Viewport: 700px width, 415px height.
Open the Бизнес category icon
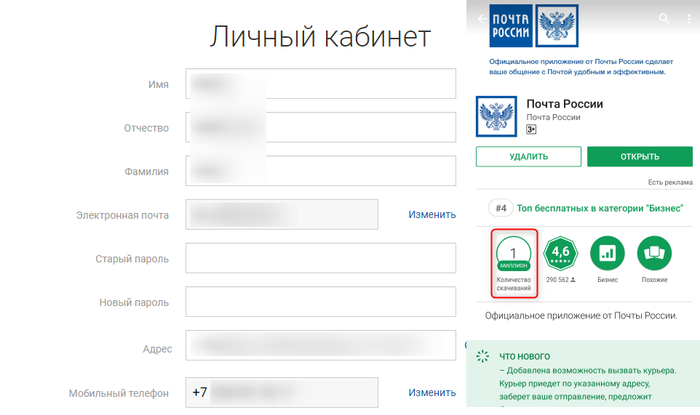coord(608,254)
